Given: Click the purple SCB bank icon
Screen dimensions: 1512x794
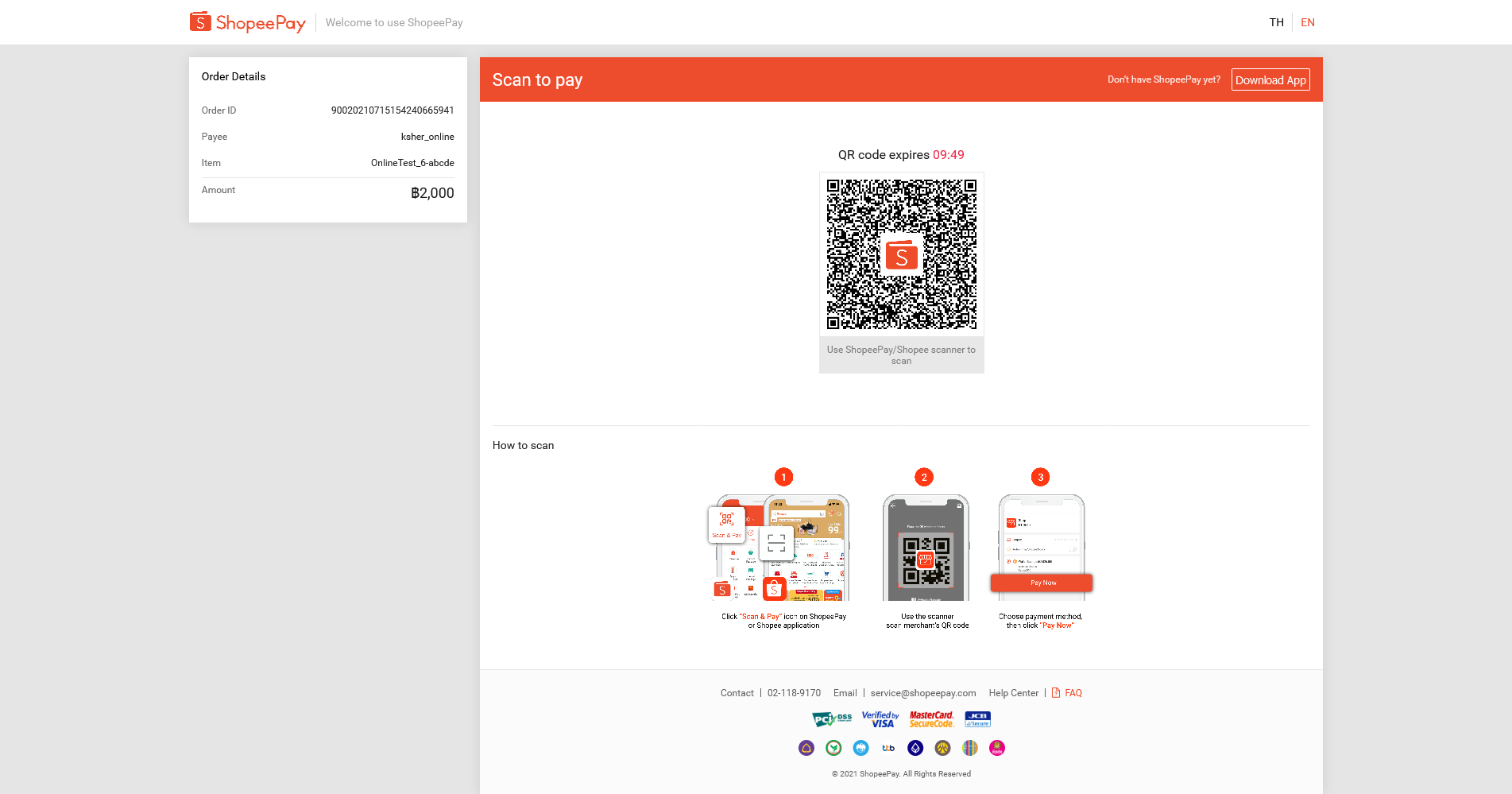Looking at the screenshot, I should (806, 748).
